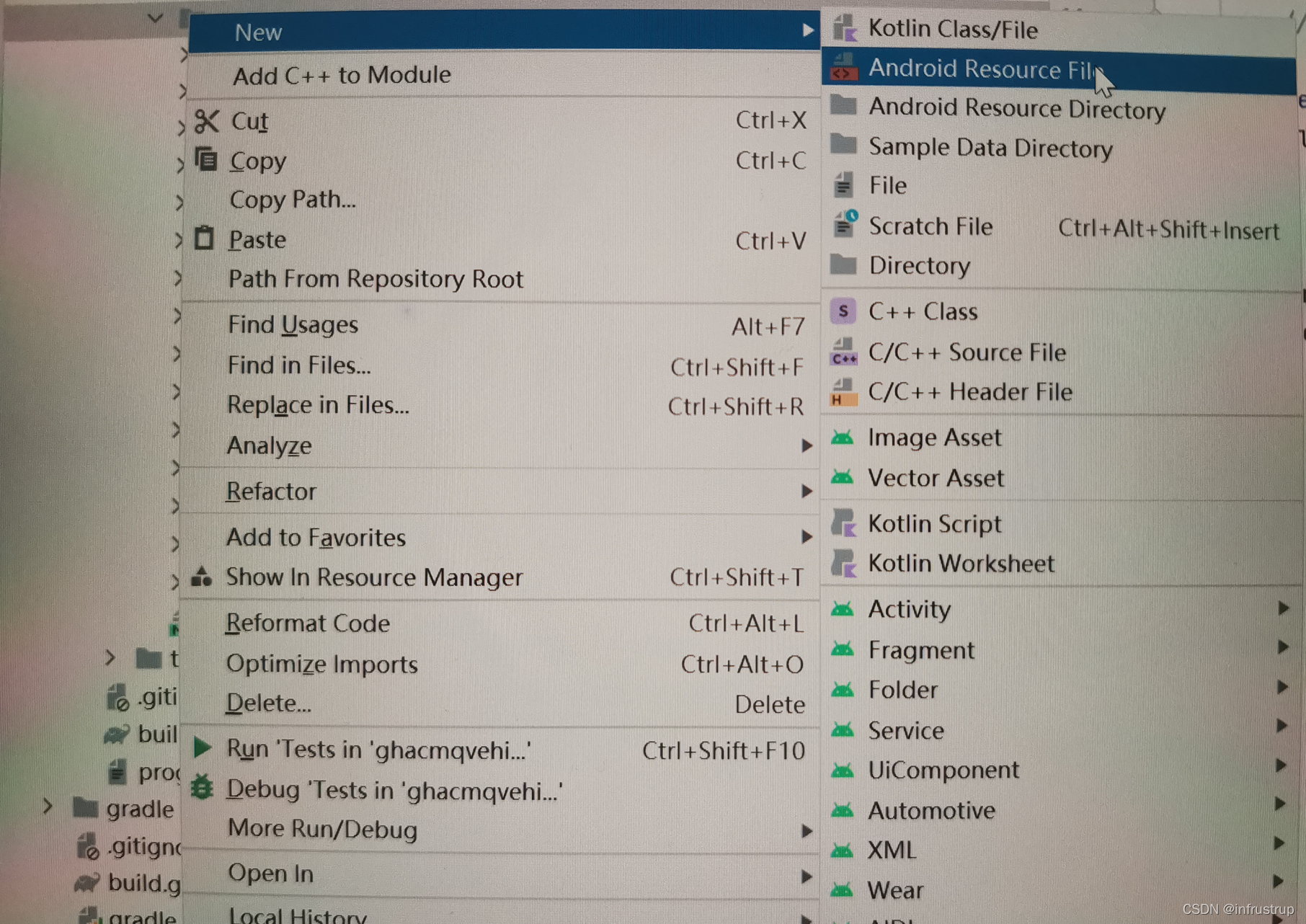This screenshot has height=924, width=1306.
Task: Click the Scratch File clock icon
Action: tap(845, 225)
